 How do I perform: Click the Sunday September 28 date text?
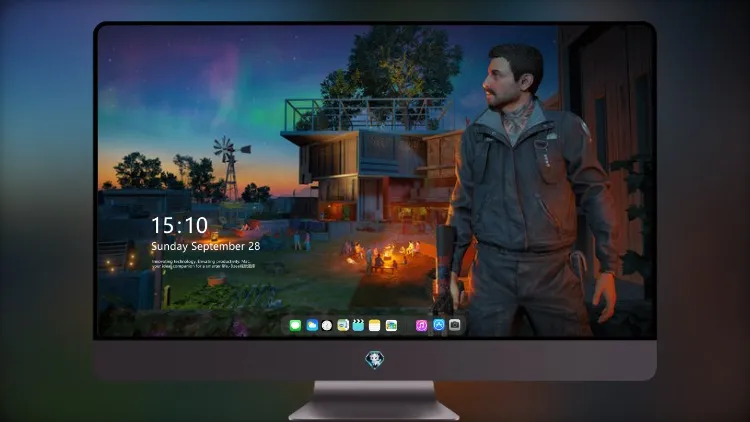[x=206, y=246]
